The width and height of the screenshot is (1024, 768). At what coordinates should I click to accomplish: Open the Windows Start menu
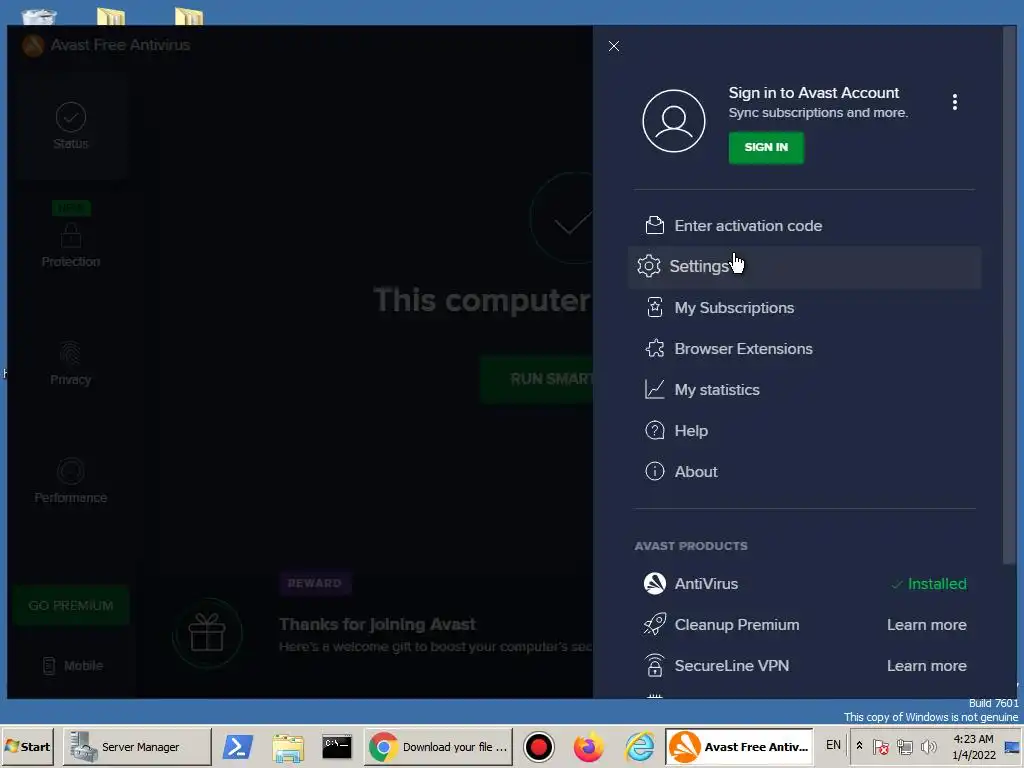(27, 746)
